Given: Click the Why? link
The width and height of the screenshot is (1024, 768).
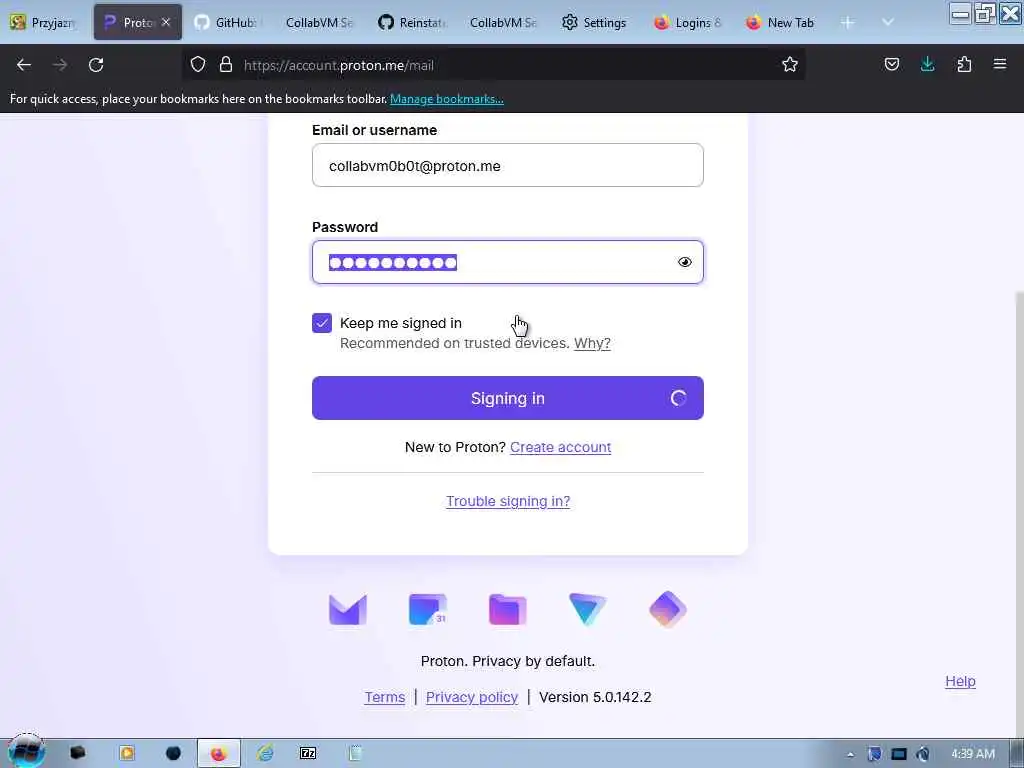Looking at the screenshot, I should 592,343.
